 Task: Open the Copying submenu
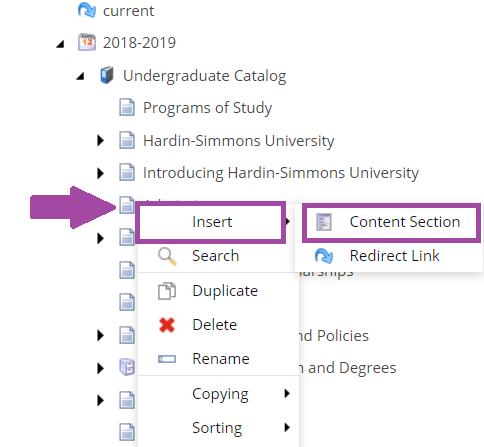pyautogui.click(x=220, y=394)
